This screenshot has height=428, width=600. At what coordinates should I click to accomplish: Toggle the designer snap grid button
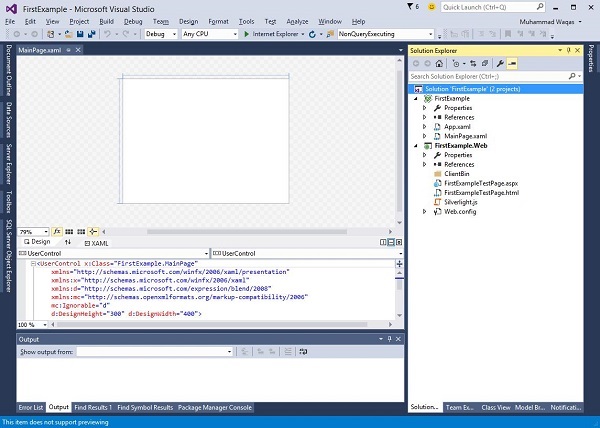(71, 231)
